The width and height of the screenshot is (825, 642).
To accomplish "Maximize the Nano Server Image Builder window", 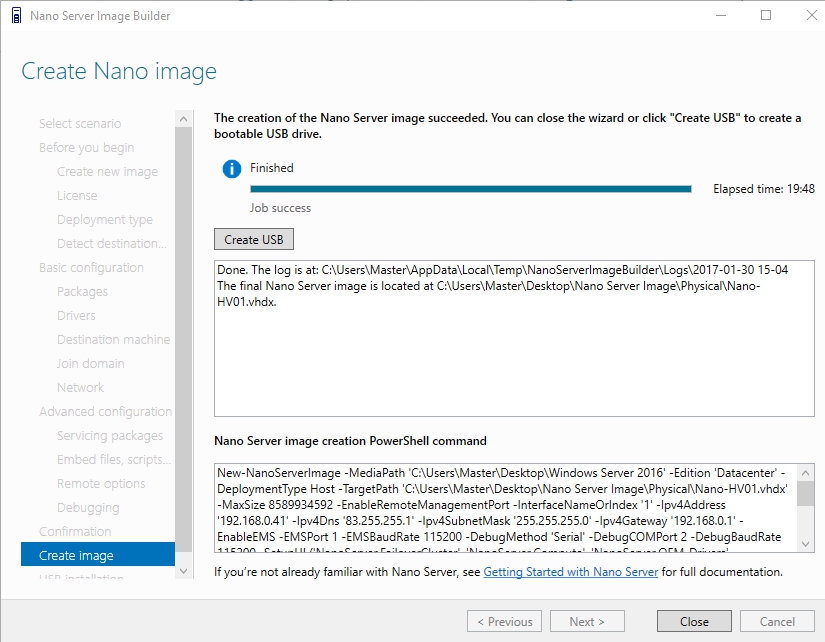I will (x=766, y=16).
